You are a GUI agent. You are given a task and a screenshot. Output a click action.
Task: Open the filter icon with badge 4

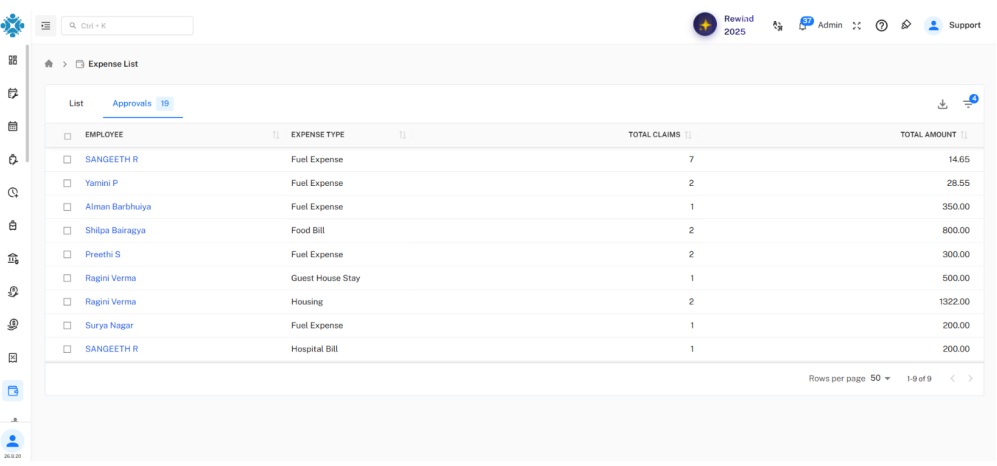pyautogui.click(x=968, y=104)
